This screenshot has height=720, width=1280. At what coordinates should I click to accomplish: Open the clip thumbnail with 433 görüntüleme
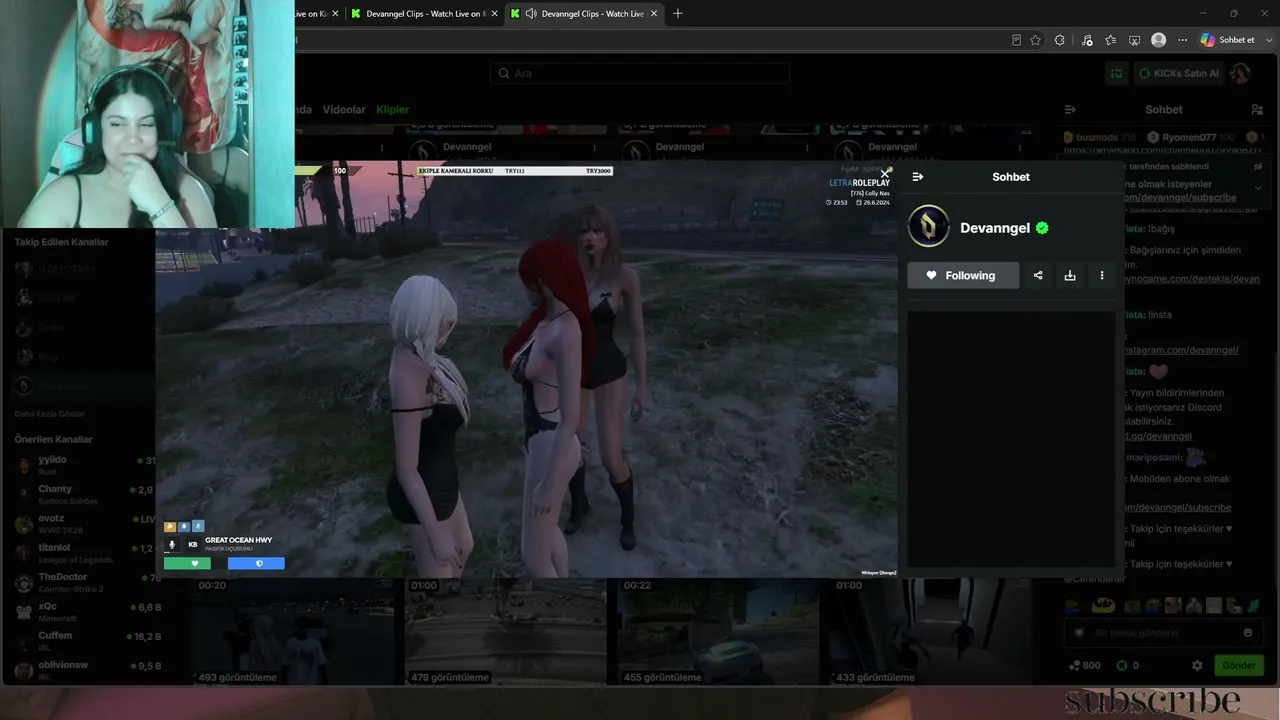click(x=931, y=631)
